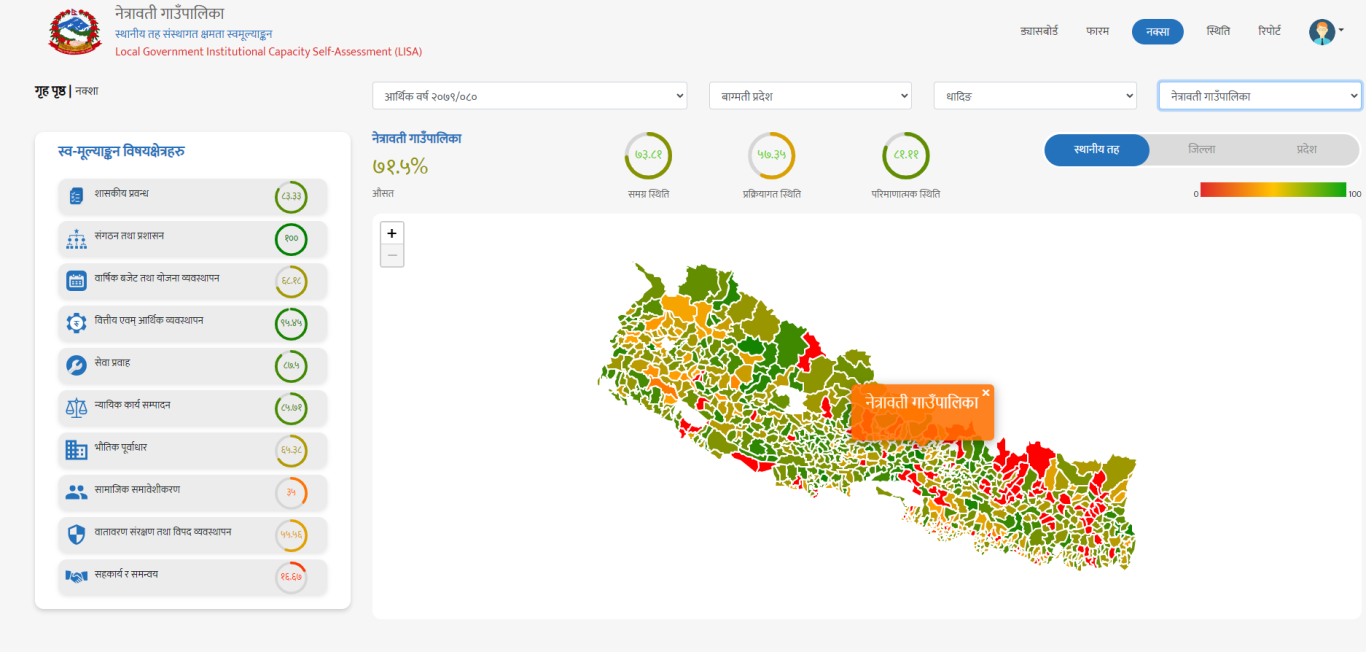Screen dimensions: 1366x652
Task: Switch map view to प्रदेश
Action: click(x=1306, y=150)
